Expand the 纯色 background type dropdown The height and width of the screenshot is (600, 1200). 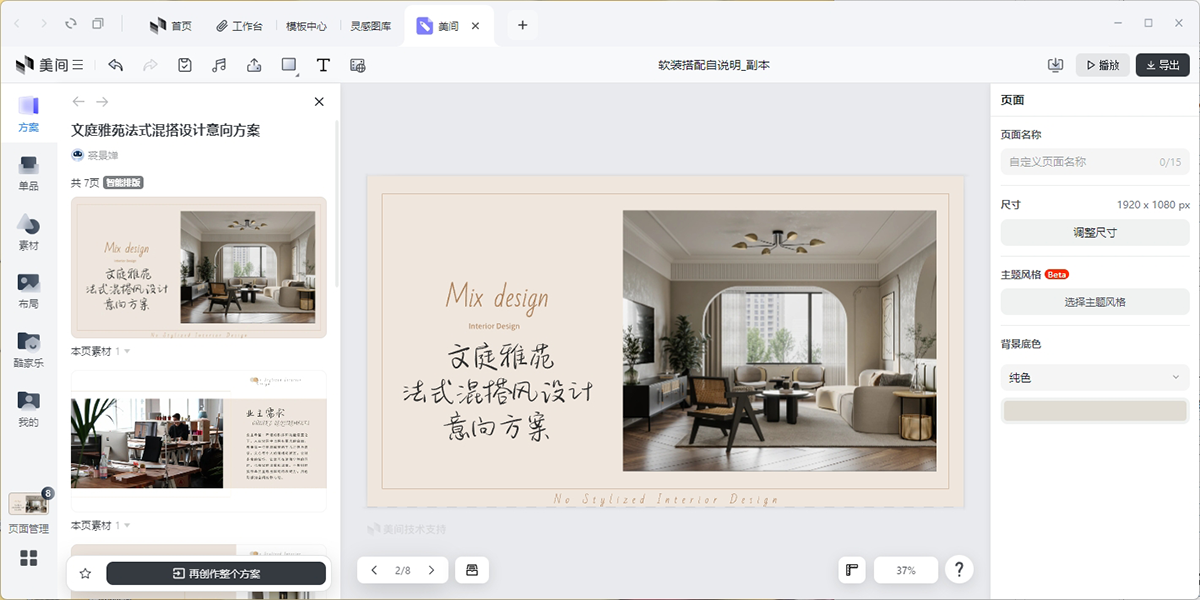(1094, 377)
